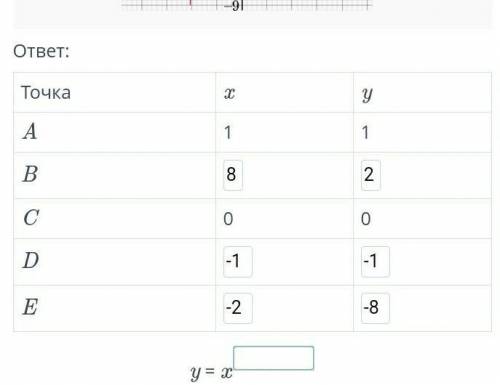
Task: Click the -9 axis label on graph
Action: click(x=232, y=6)
